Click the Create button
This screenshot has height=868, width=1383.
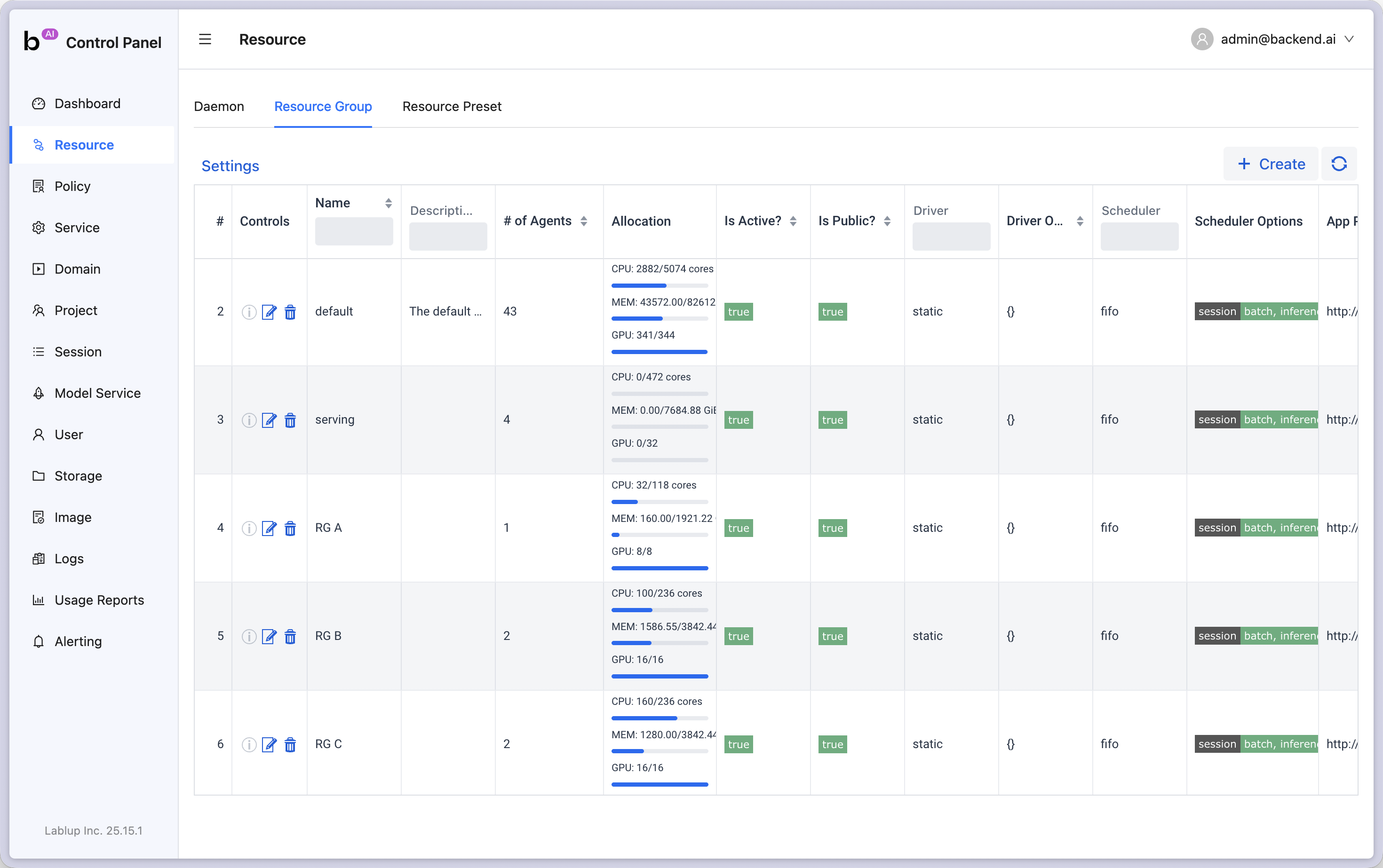click(x=1271, y=164)
